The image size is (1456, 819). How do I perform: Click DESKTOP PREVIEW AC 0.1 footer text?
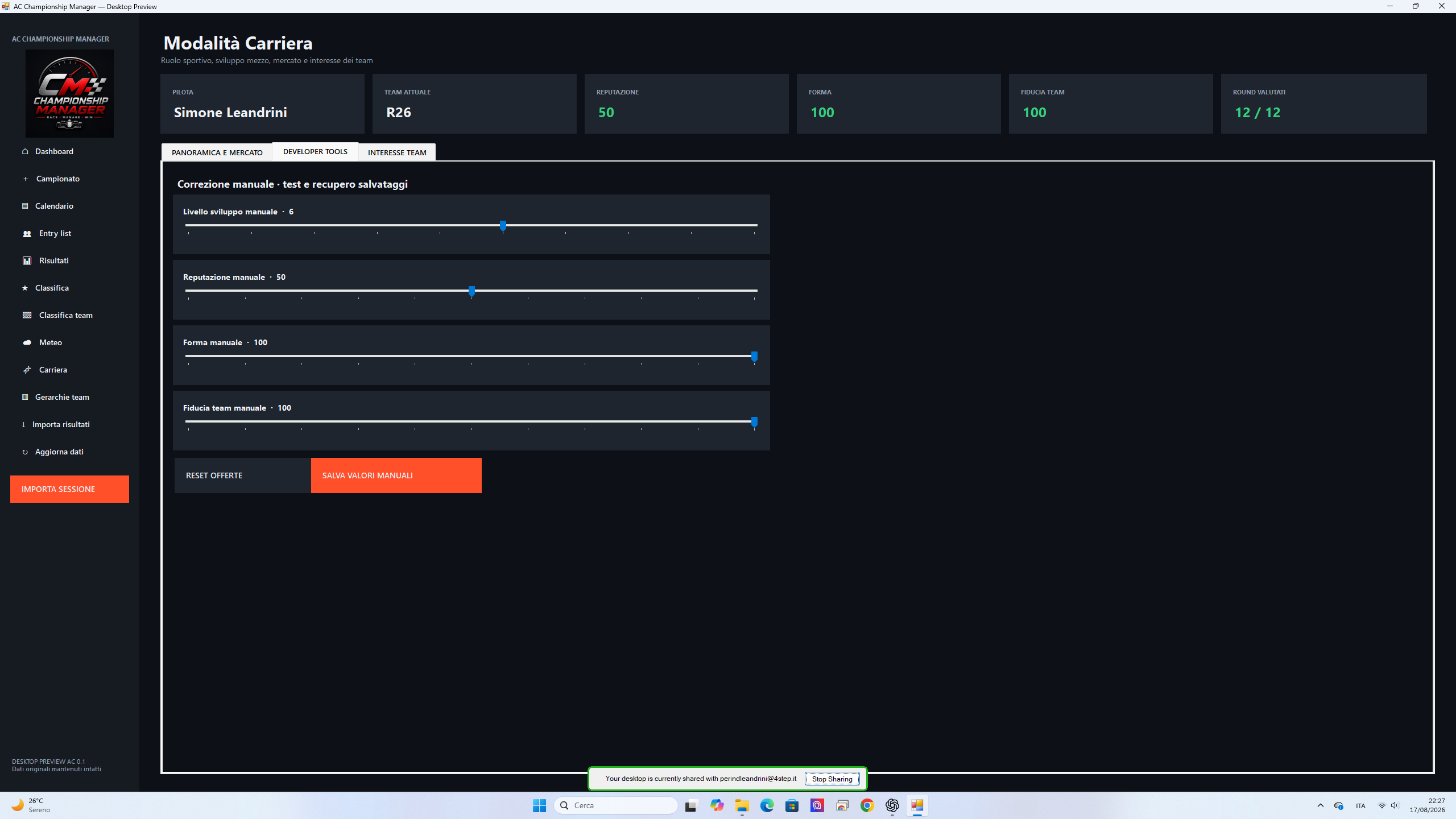point(48,762)
